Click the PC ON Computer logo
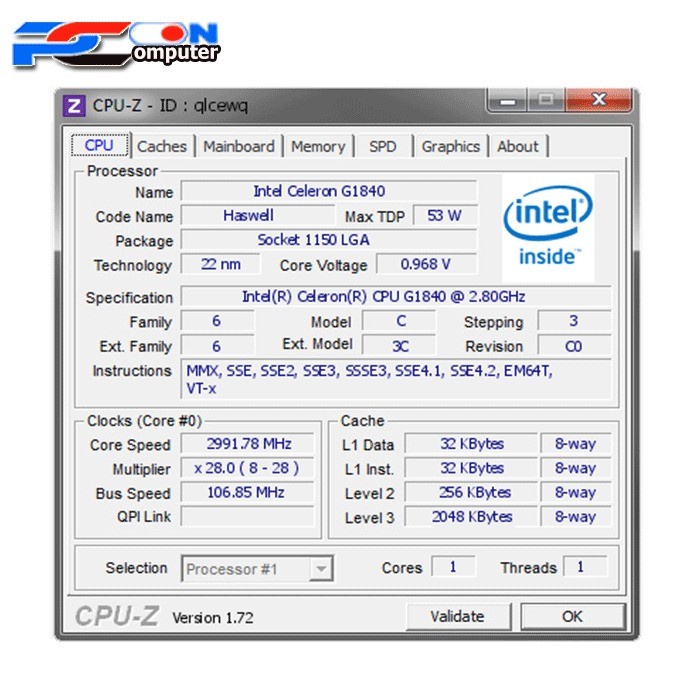The width and height of the screenshot is (700, 700). (117, 45)
